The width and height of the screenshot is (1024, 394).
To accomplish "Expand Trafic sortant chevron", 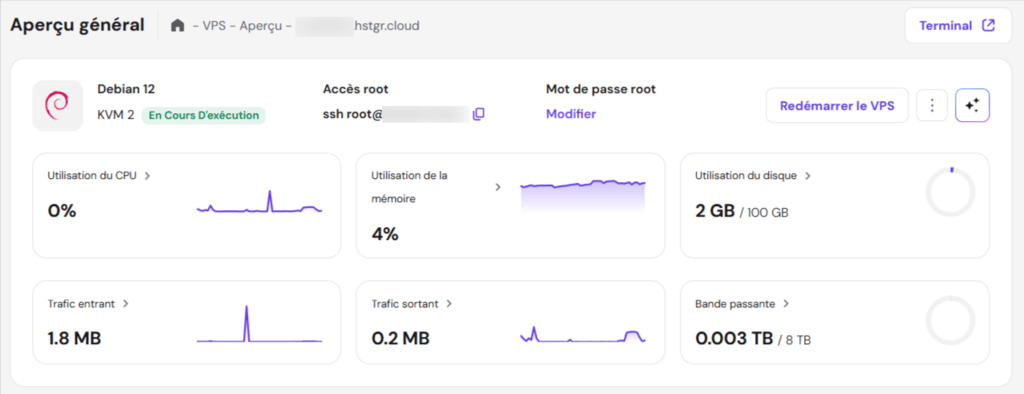I will tap(449, 304).
